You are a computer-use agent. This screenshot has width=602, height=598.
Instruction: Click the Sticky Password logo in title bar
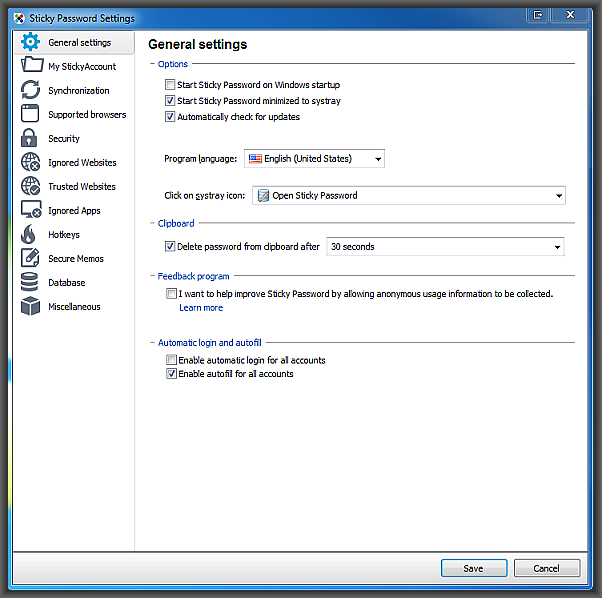(x=19, y=18)
